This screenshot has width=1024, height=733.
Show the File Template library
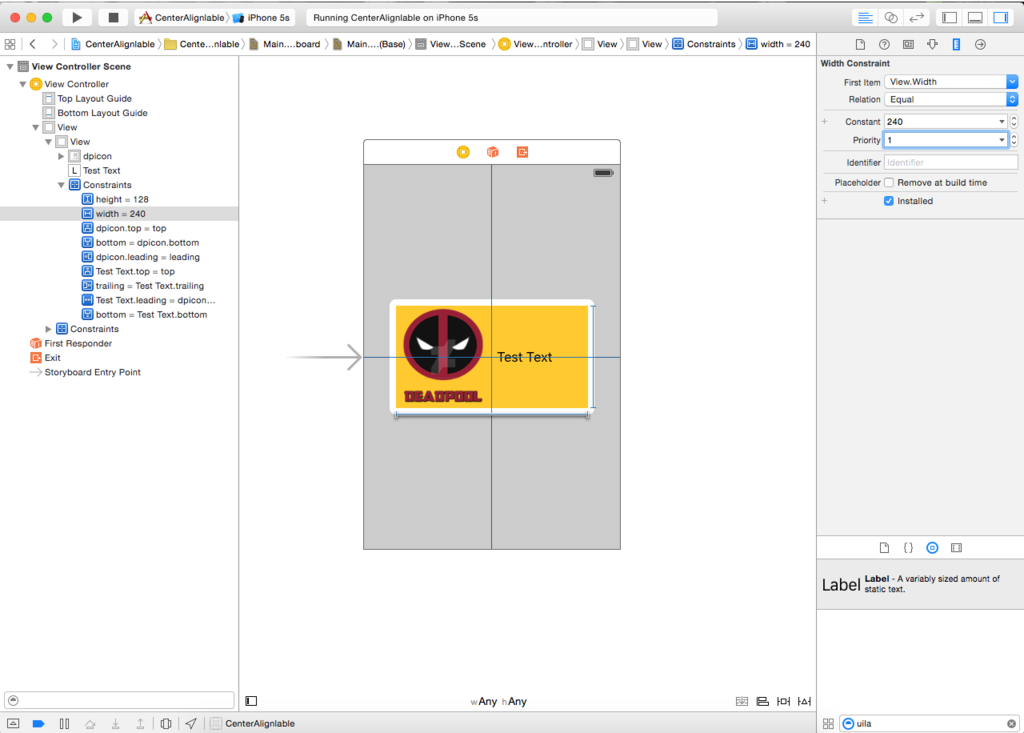884,547
